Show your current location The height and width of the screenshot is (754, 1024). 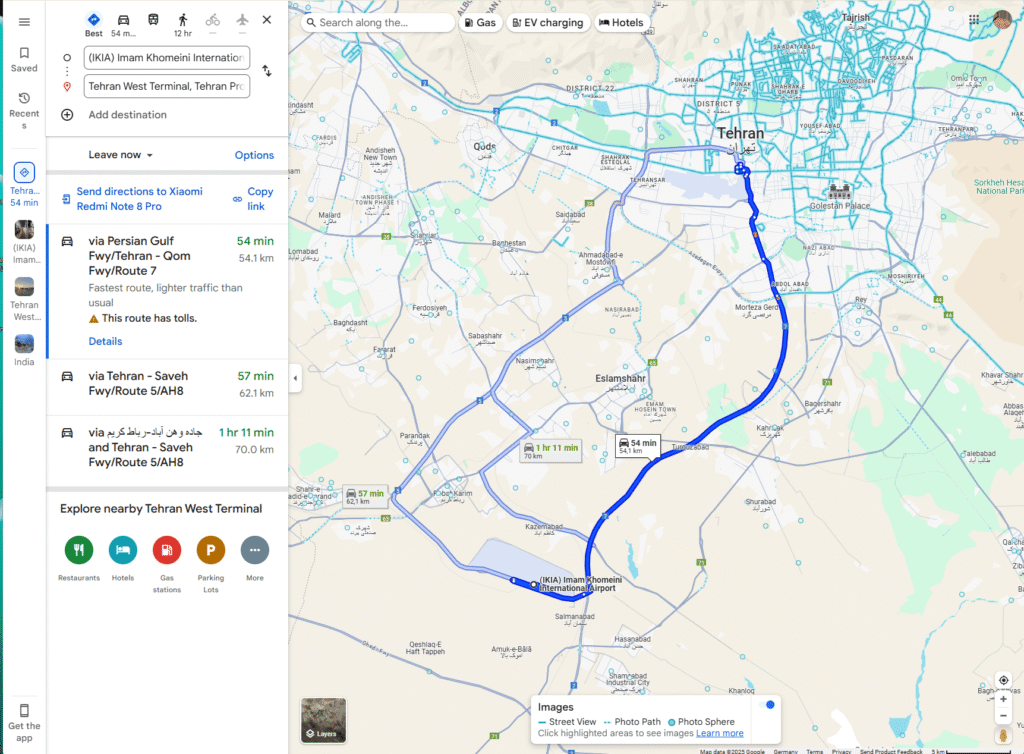click(1003, 680)
